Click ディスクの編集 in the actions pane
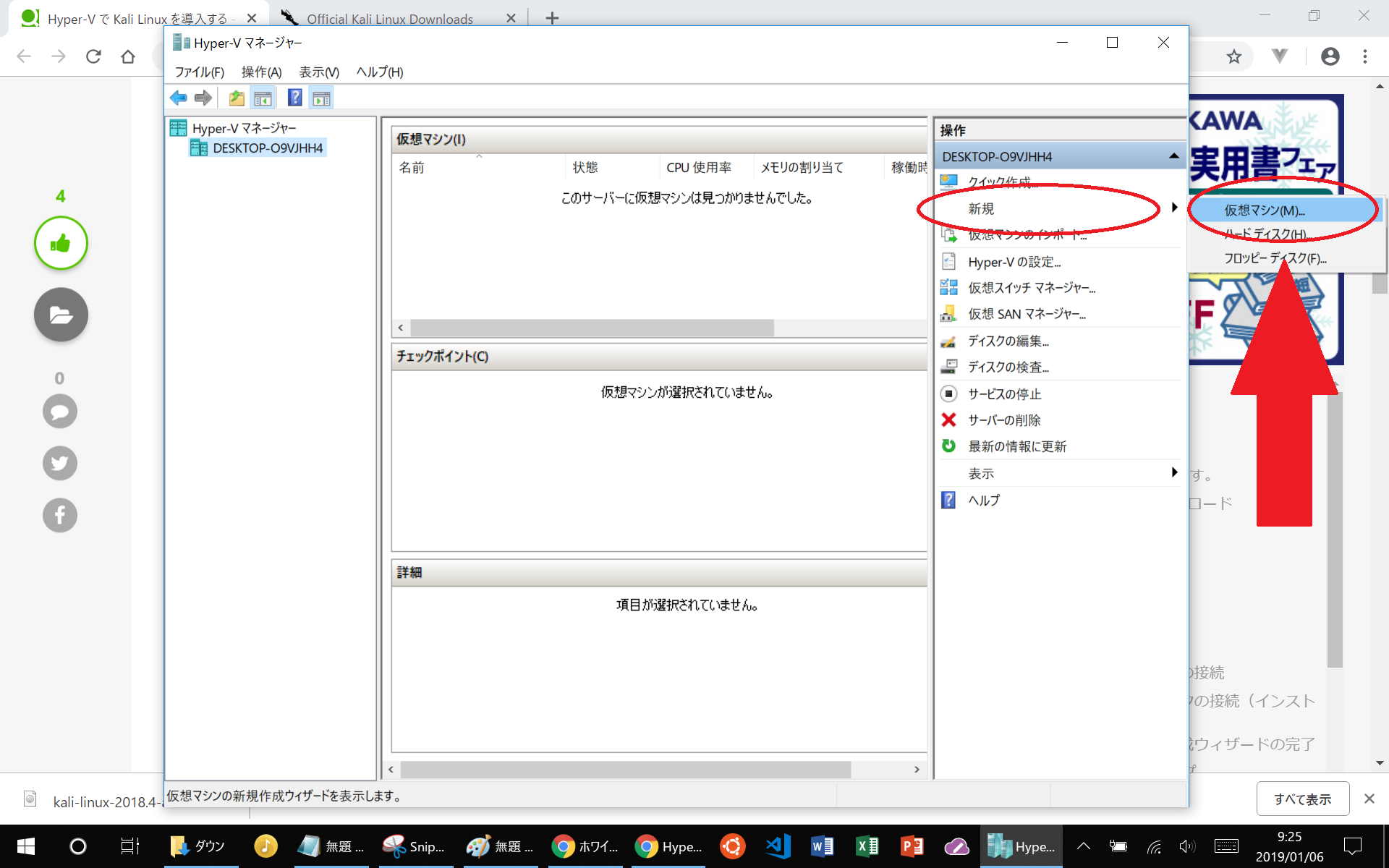The height and width of the screenshot is (868, 1389). coord(1008,341)
